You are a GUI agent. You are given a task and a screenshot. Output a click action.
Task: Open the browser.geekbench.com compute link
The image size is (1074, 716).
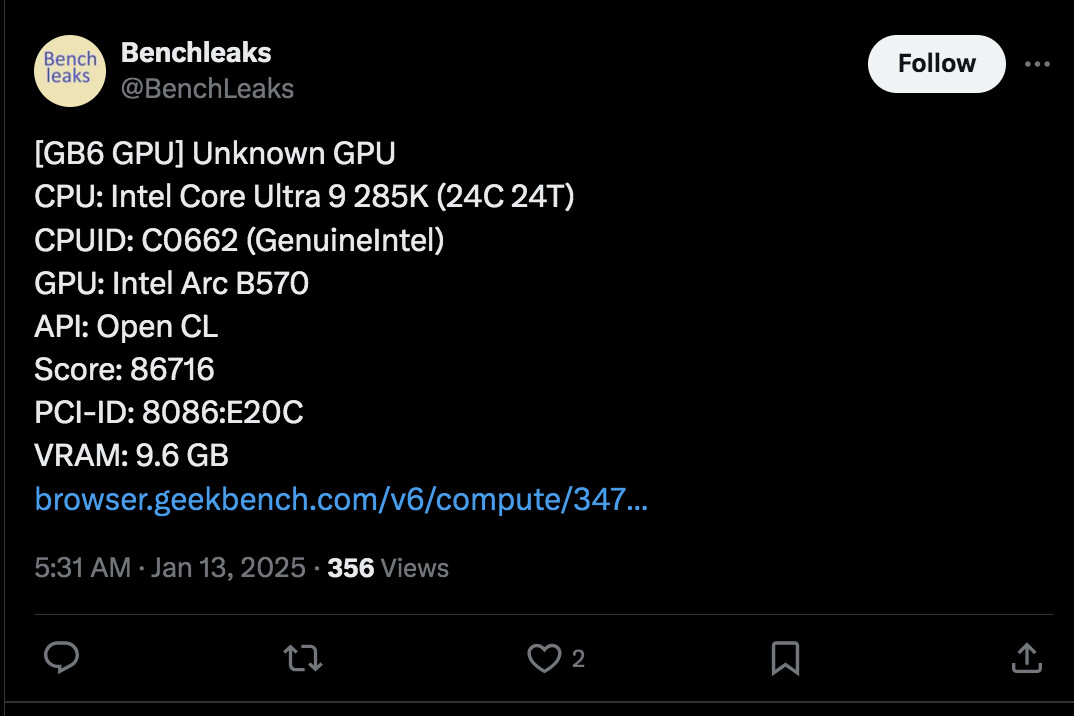click(341, 499)
